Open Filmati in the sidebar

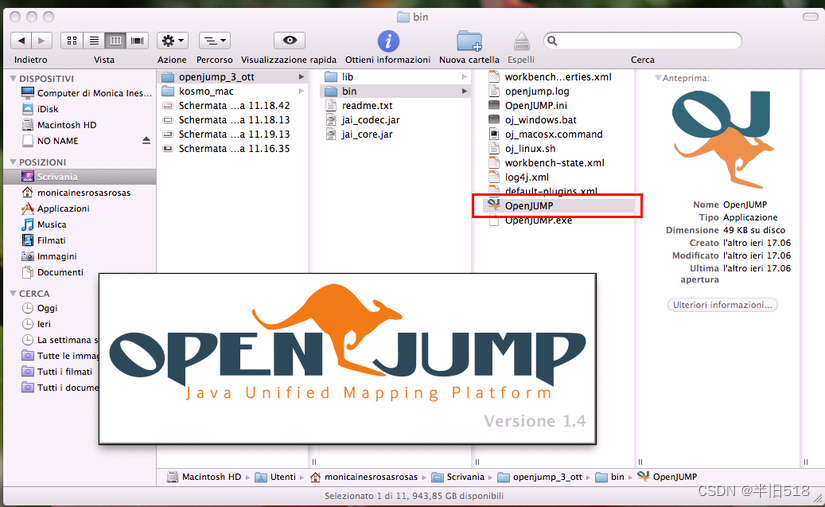(x=44, y=240)
